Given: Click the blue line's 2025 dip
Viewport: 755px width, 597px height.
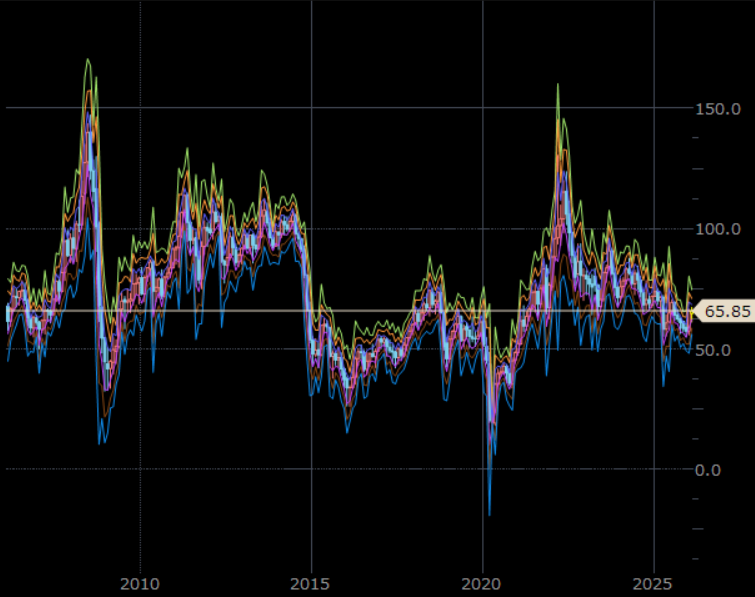Looking at the screenshot, I should (x=663, y=385).
